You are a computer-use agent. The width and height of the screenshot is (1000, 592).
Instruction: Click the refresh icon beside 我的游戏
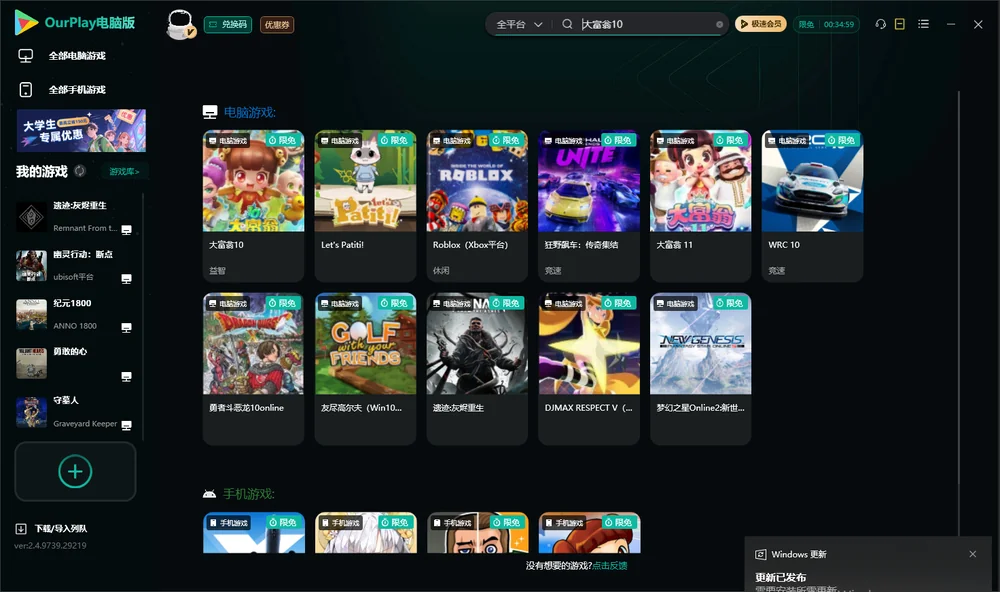[x=80, y=171]
